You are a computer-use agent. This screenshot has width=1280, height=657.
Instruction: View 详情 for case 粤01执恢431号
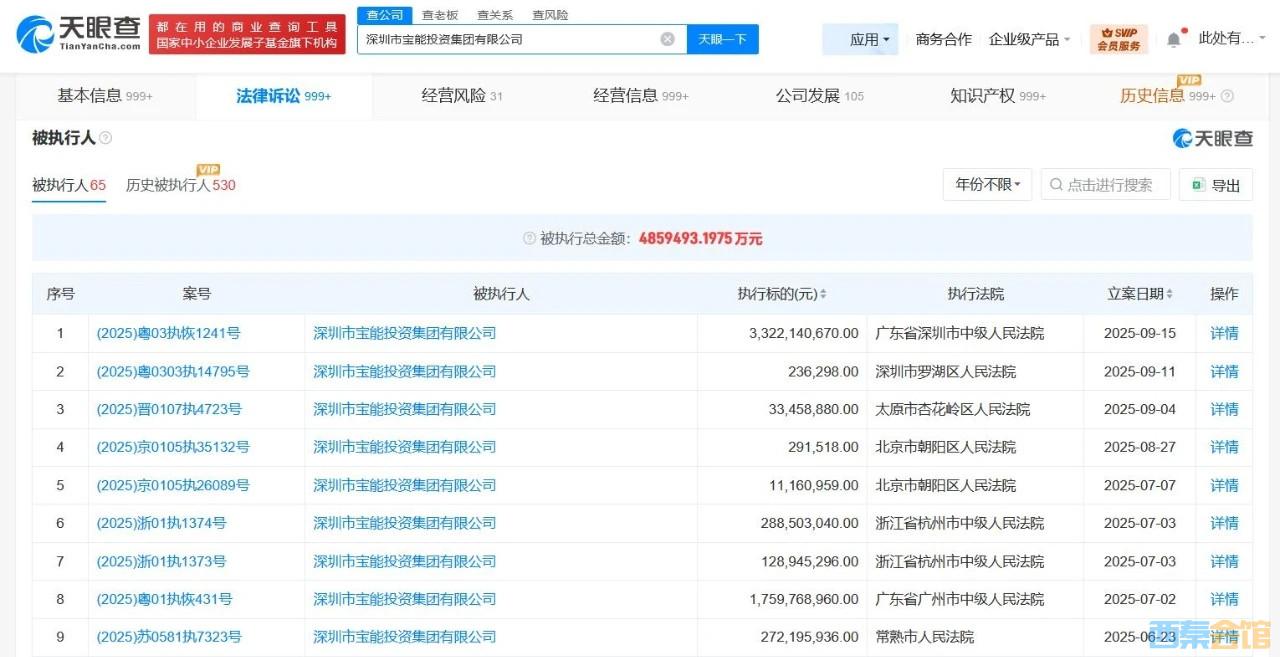click(1224, 599)
